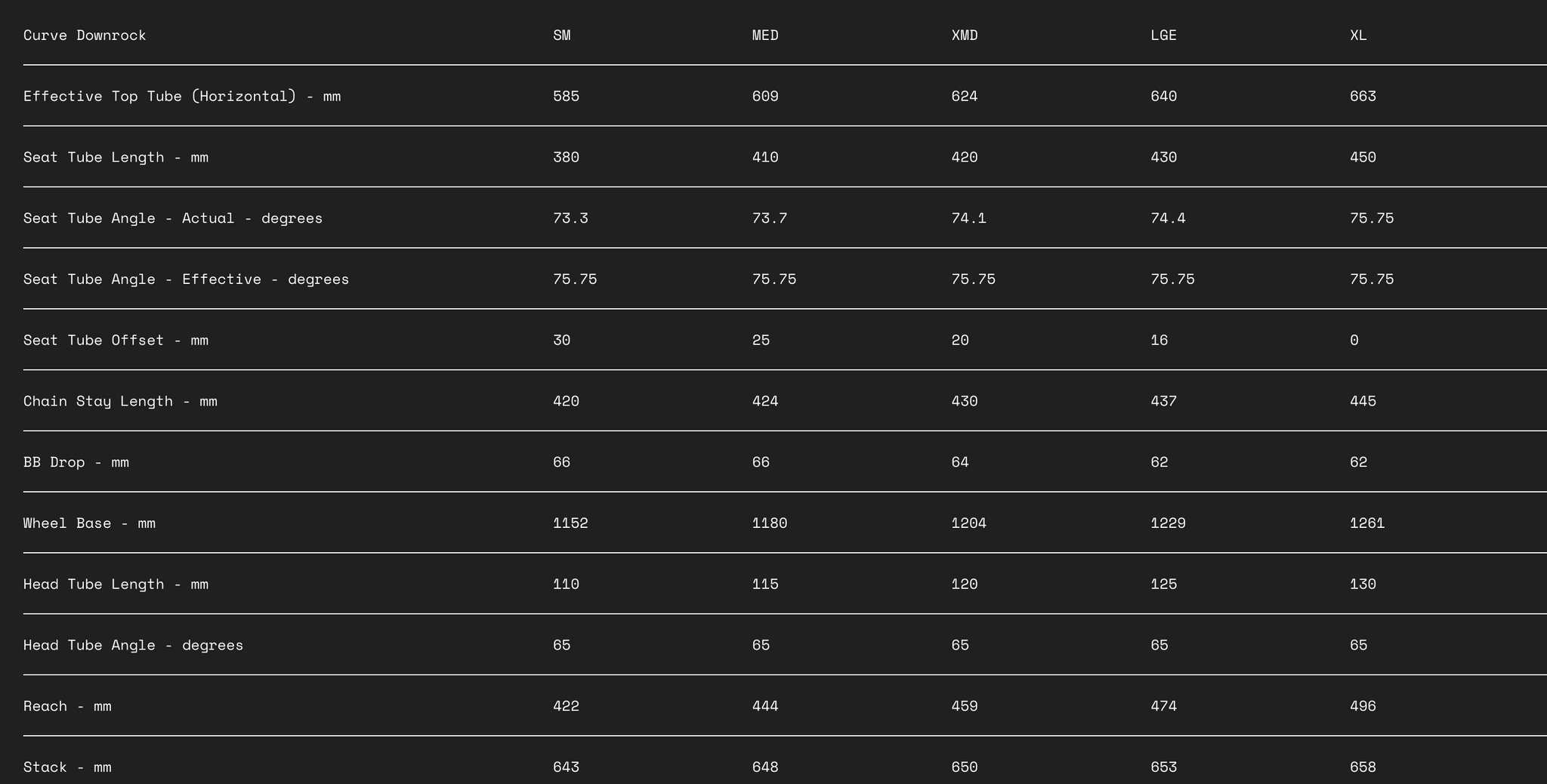This screenshot has width=1547, height=784.
Task: Click the Curve Downrock table heading
Action: (85, 35)
